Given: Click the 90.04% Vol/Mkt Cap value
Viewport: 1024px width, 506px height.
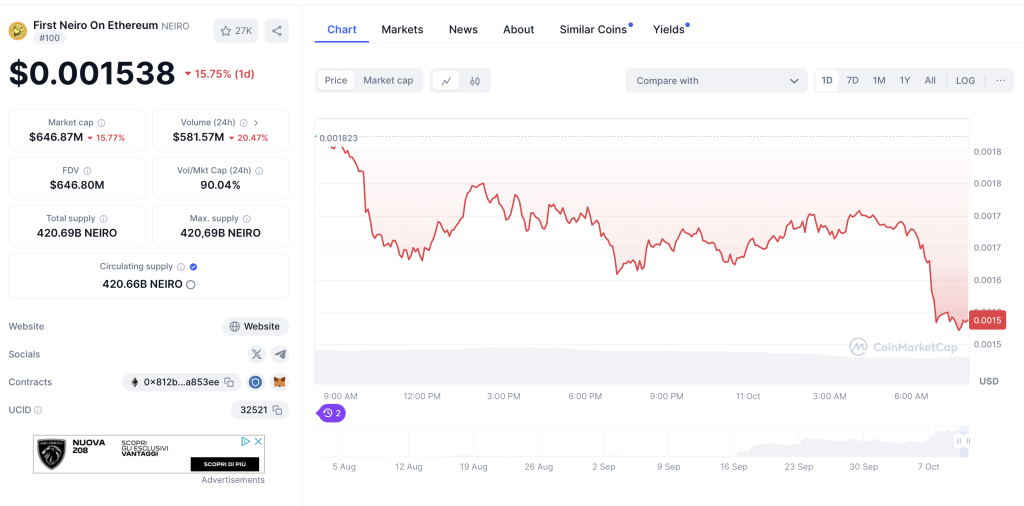Looking at the screenshot, I should [220, 185].
